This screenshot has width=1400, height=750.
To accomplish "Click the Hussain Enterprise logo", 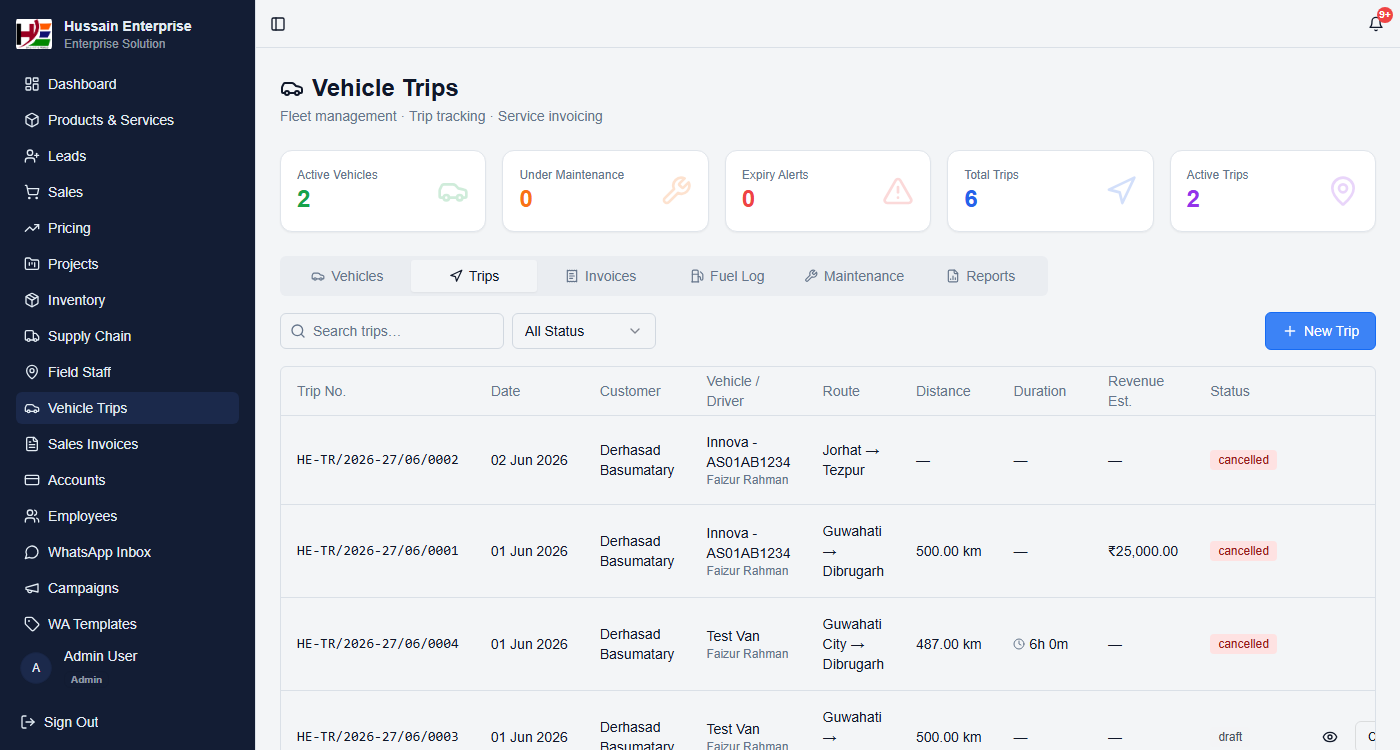I will (34, 34).
